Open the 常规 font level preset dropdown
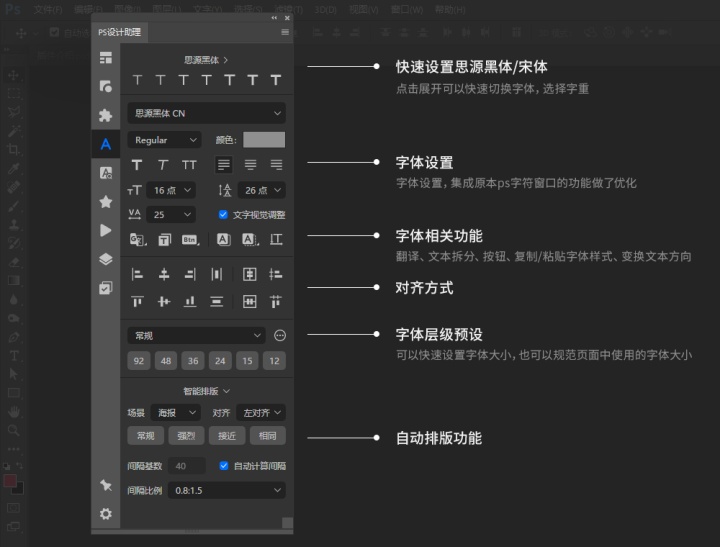The width and height of the screenshot is (720, 547). point(196,335)
